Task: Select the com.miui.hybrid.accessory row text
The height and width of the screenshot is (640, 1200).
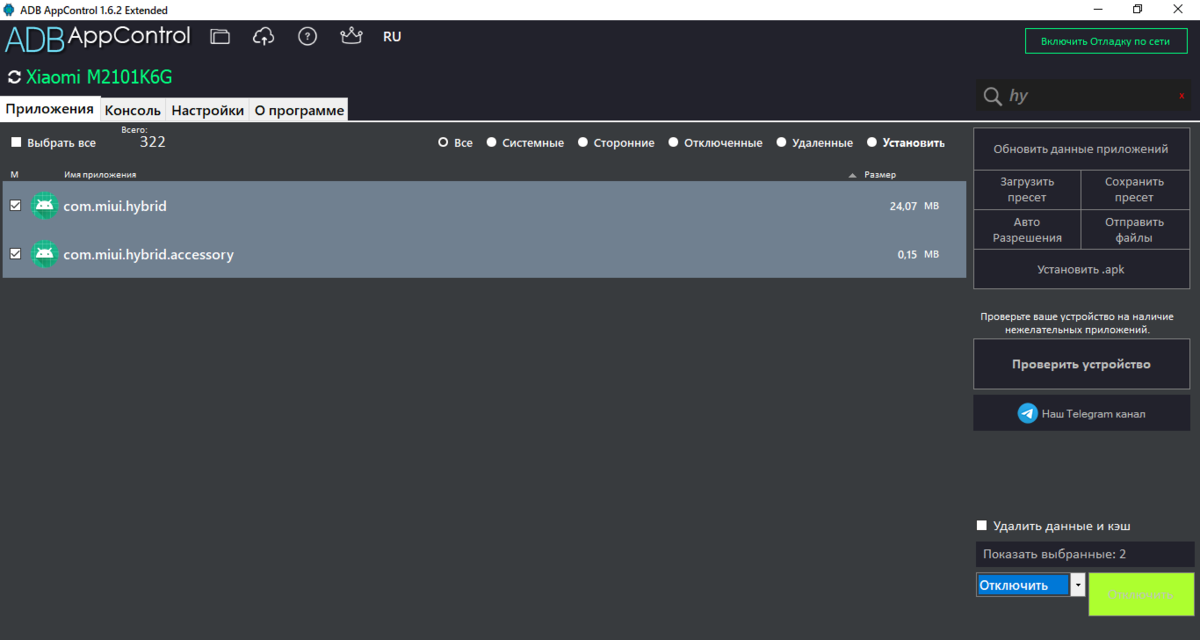Action: click(148, 254)
